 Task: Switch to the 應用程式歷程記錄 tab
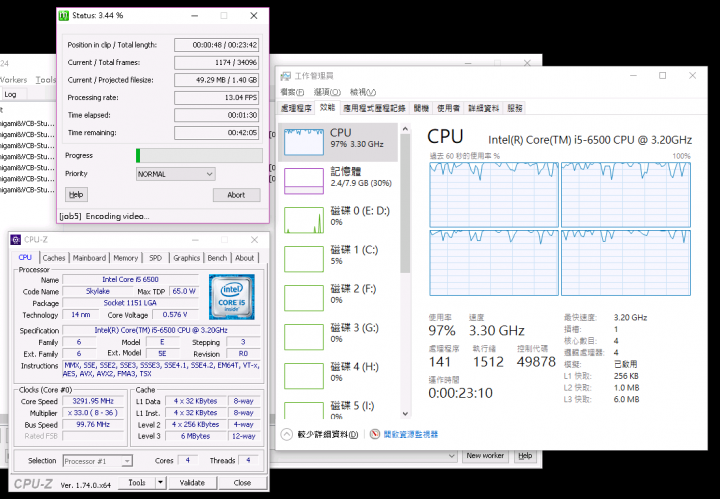pos(375,108)
